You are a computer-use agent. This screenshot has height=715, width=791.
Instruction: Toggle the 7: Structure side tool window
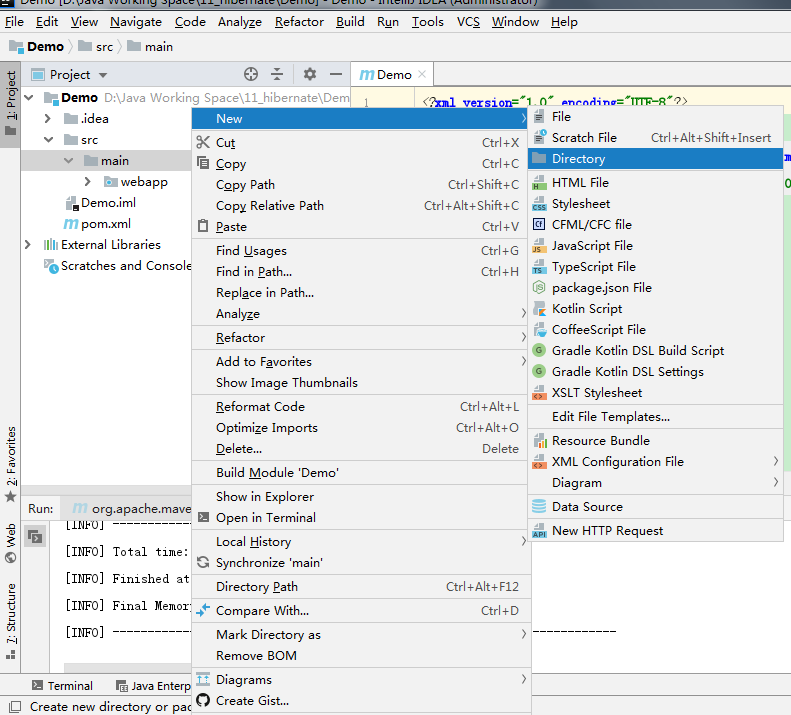click(11, 621)
